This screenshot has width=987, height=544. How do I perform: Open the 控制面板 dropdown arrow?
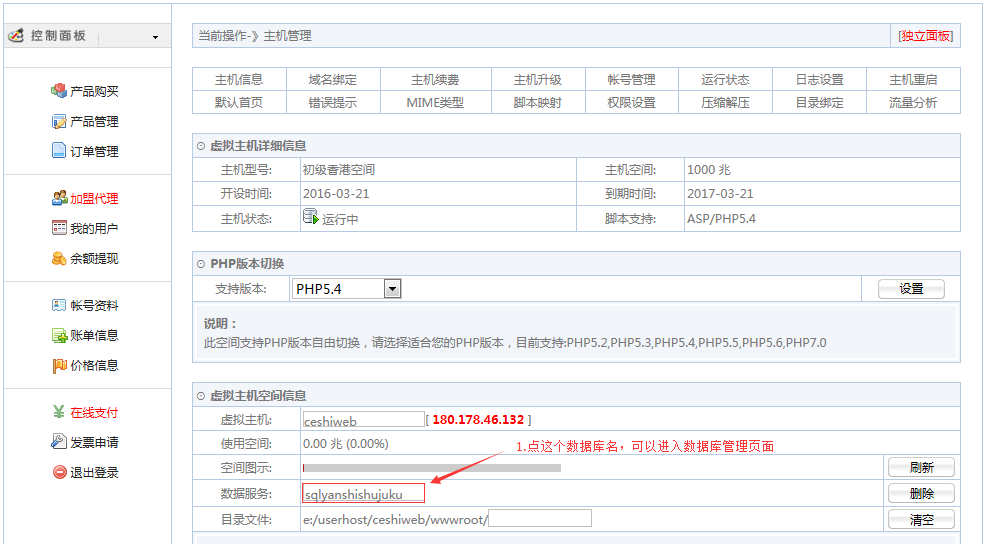pyautogui.click(x=155, y=37)
